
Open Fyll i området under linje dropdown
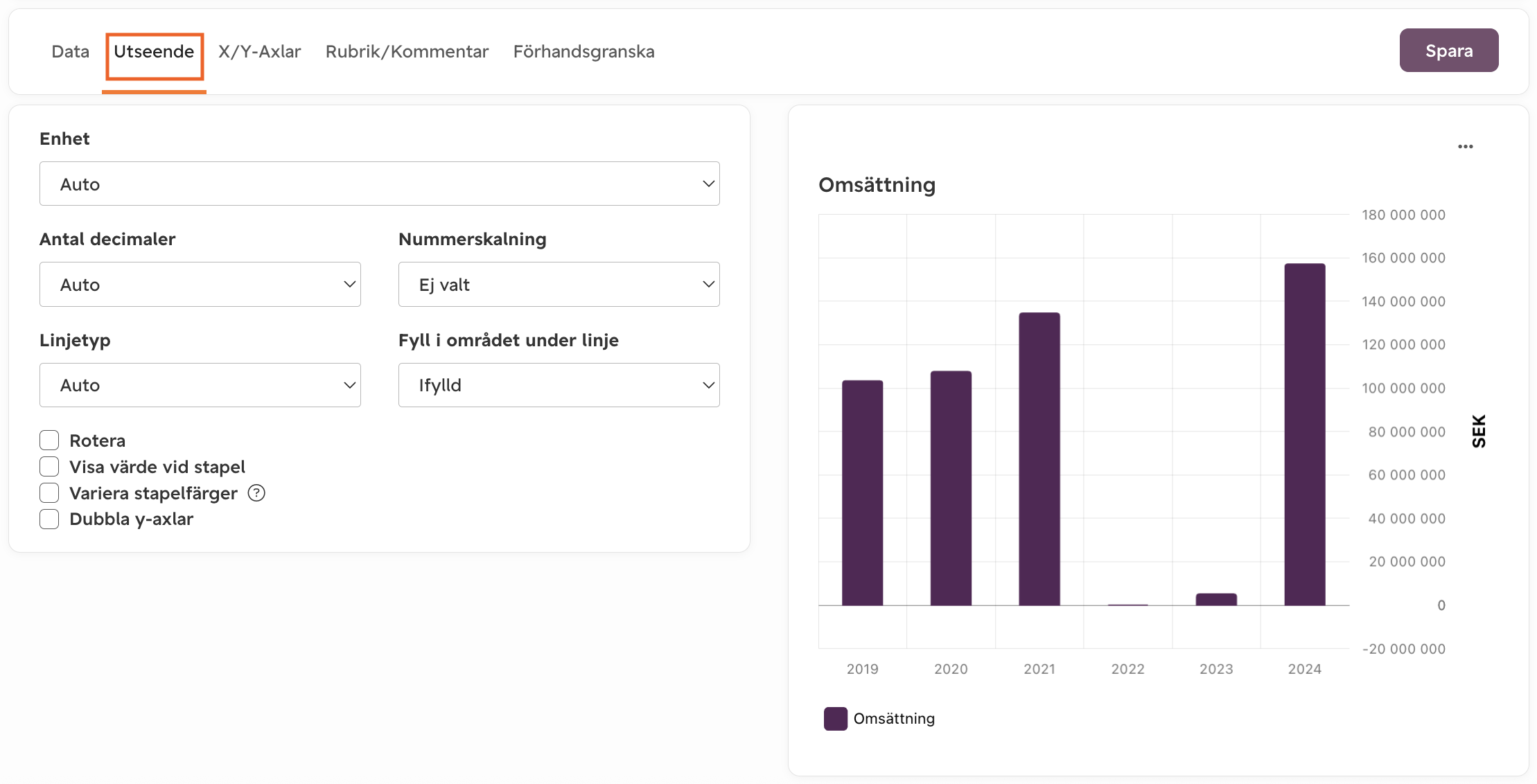(x=559, y=385)
